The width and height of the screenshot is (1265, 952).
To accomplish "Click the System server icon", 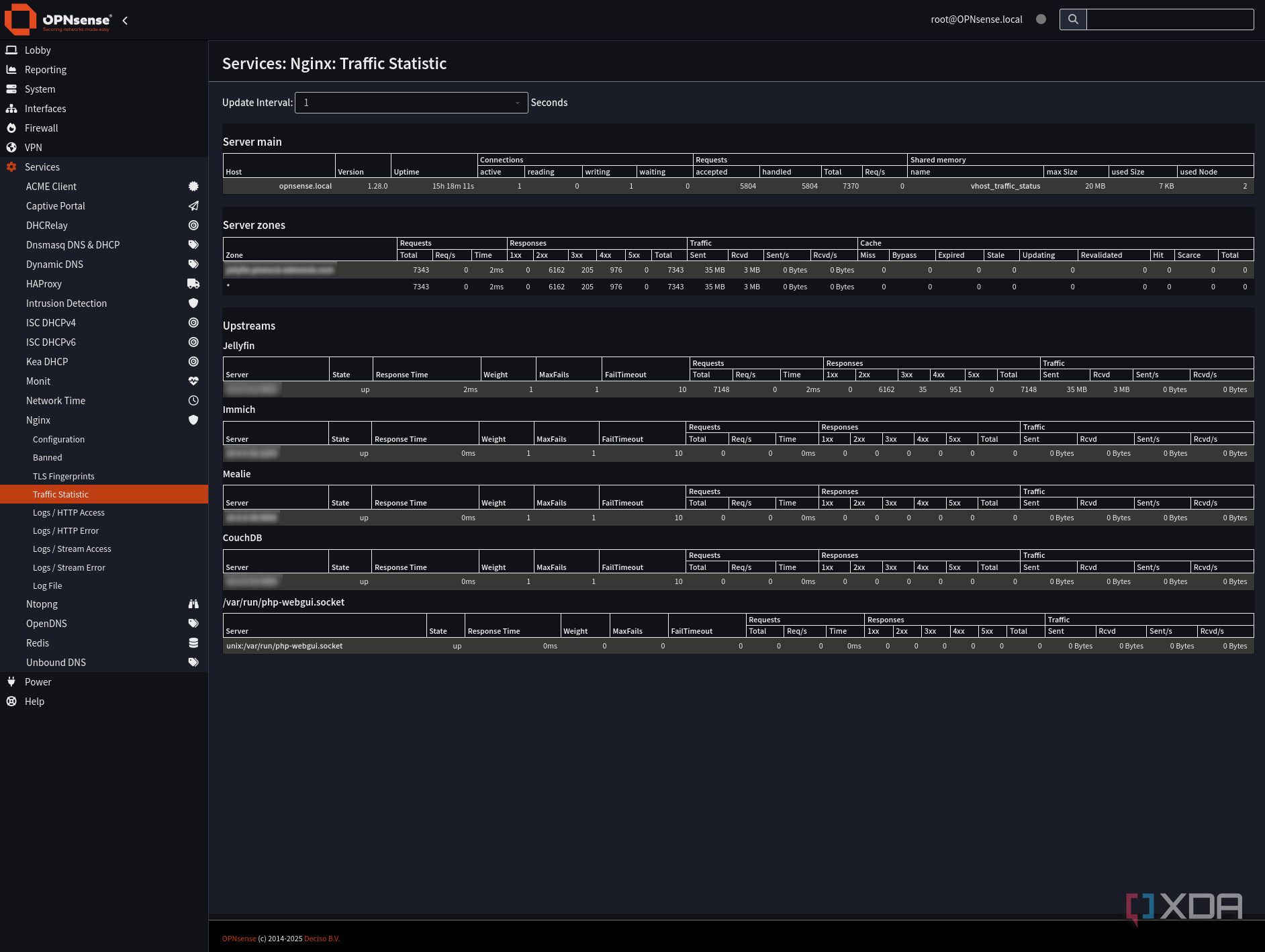I will (11, 89).
